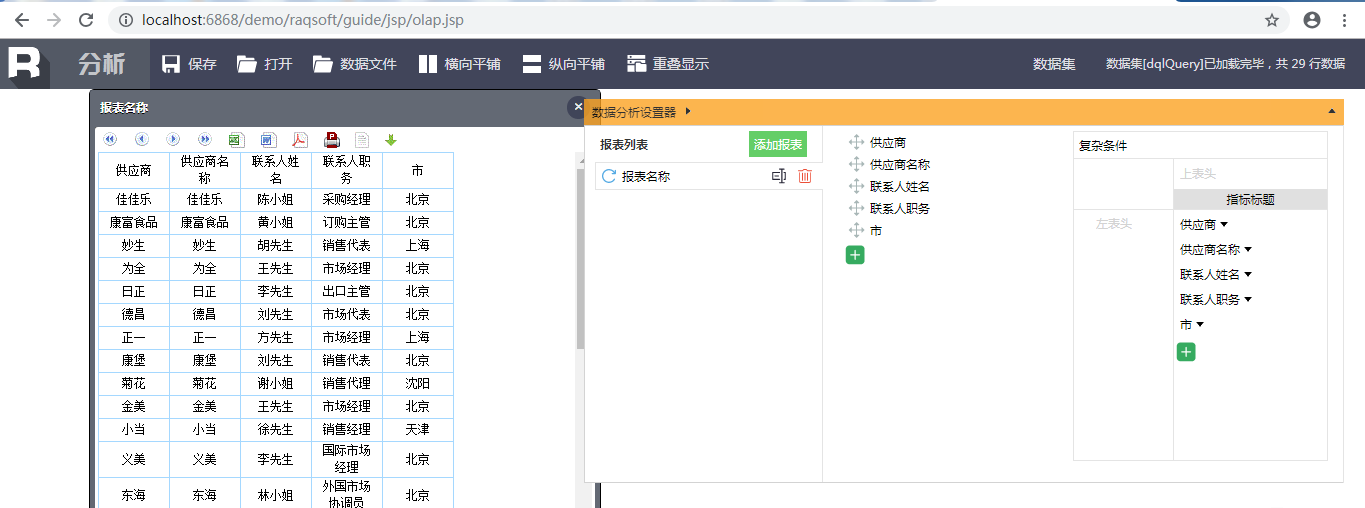Open 数据文件 from toolbar
The image size is (1365, 508).
(355, 64)
